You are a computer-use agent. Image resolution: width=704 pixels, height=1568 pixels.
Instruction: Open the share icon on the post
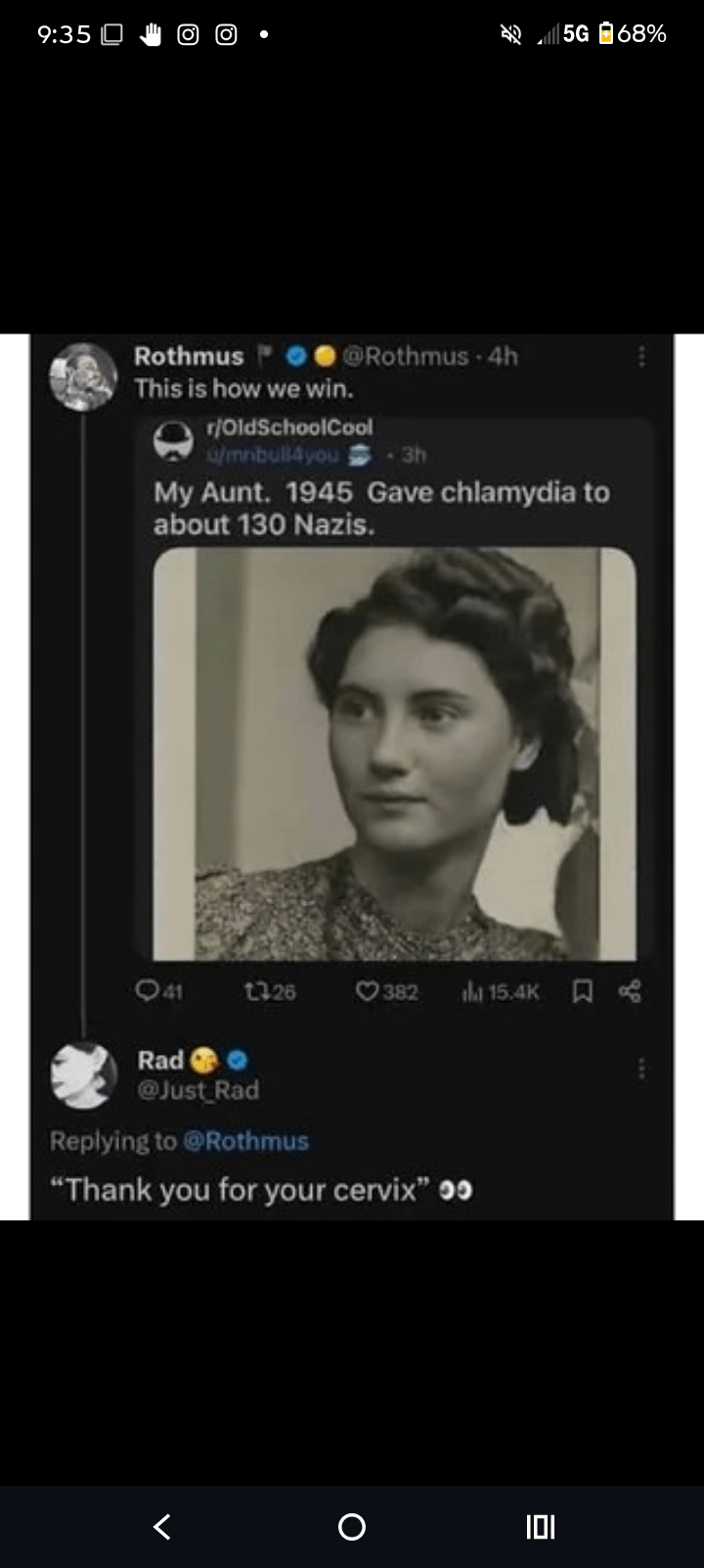point(629,991)
